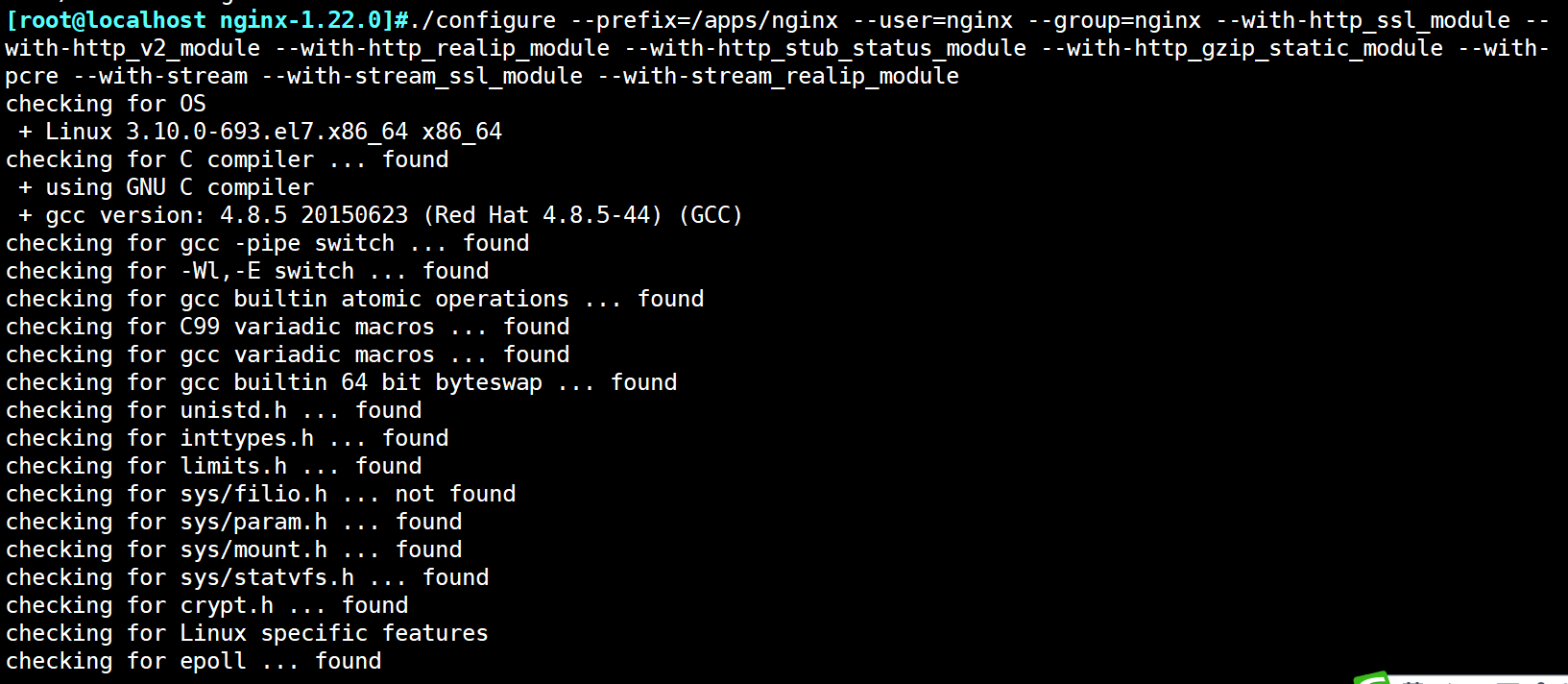Click the 'Linux specific features' line

[x=247, y=633]
